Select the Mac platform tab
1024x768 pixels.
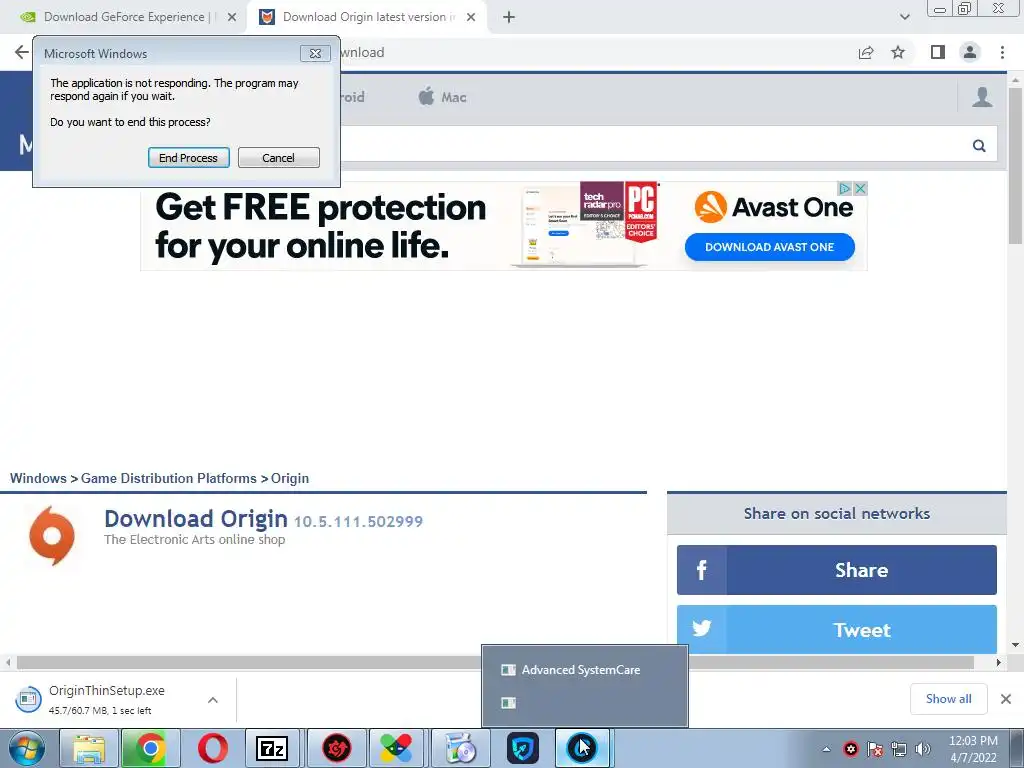(x=442, y=97)
